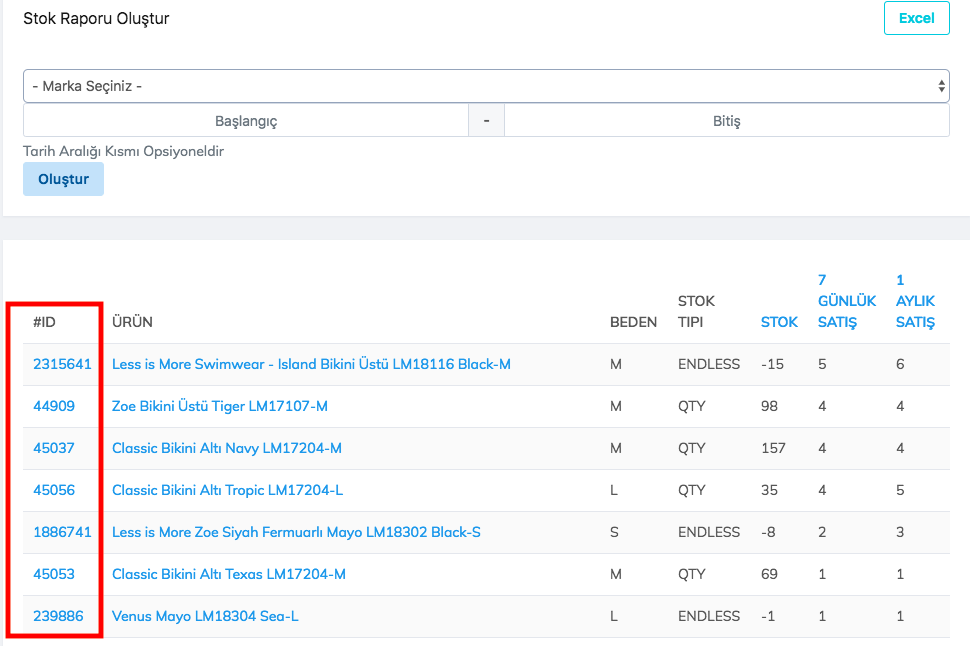
Task: Open product ID 44909
Action: [x=54, y=406]
